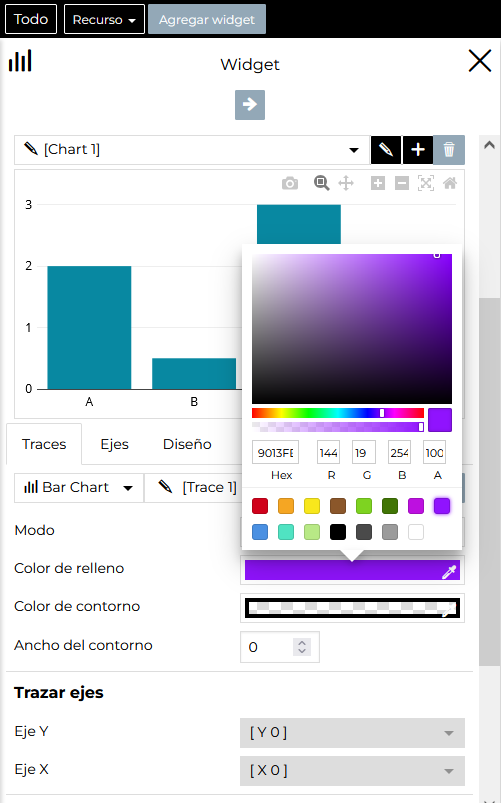Image resolution: width=501 pixels, height=803 pixels.
Task: Pick the pale green preset swatch
Action: point(312,532)
